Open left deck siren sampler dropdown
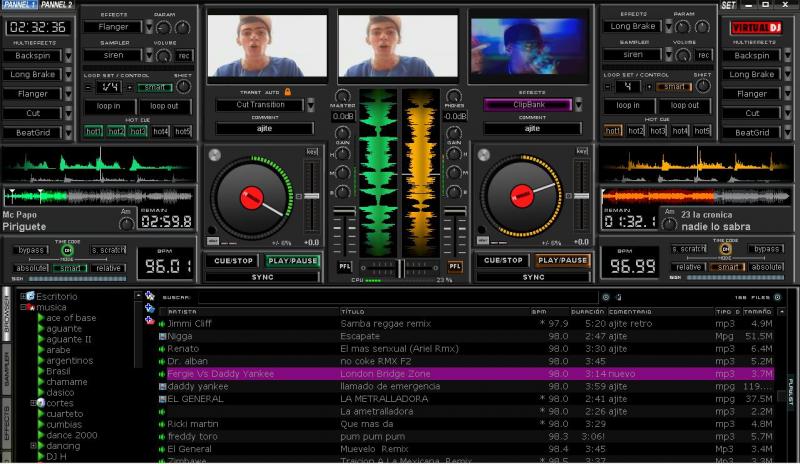 149,55
